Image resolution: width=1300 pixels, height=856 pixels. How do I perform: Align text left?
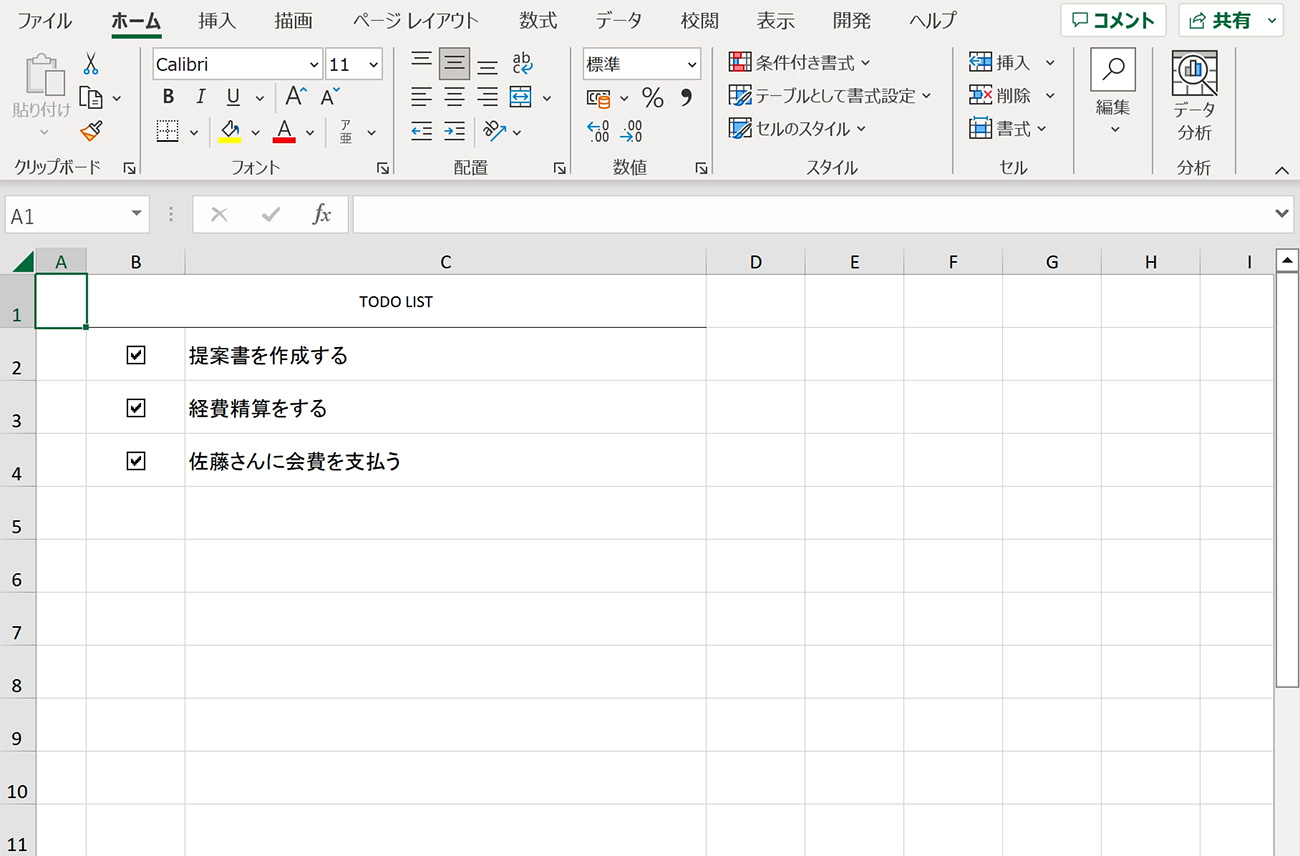(x=422, y=97)
